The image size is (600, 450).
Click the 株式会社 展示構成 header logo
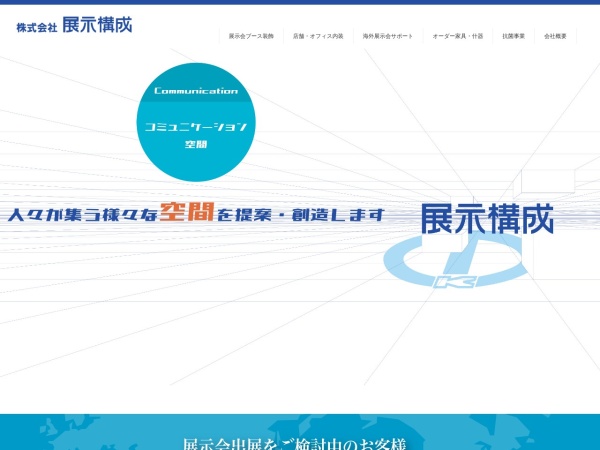point(74,25)
